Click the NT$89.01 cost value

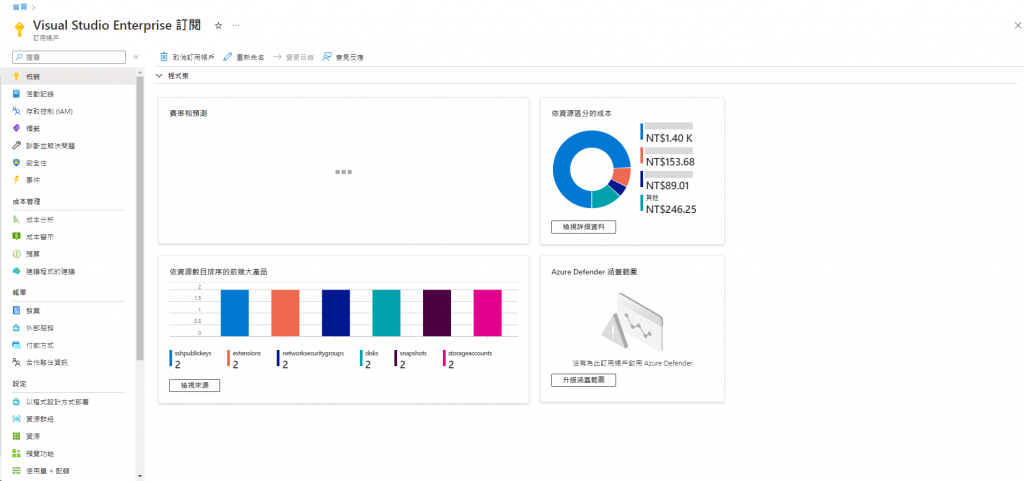667,185
